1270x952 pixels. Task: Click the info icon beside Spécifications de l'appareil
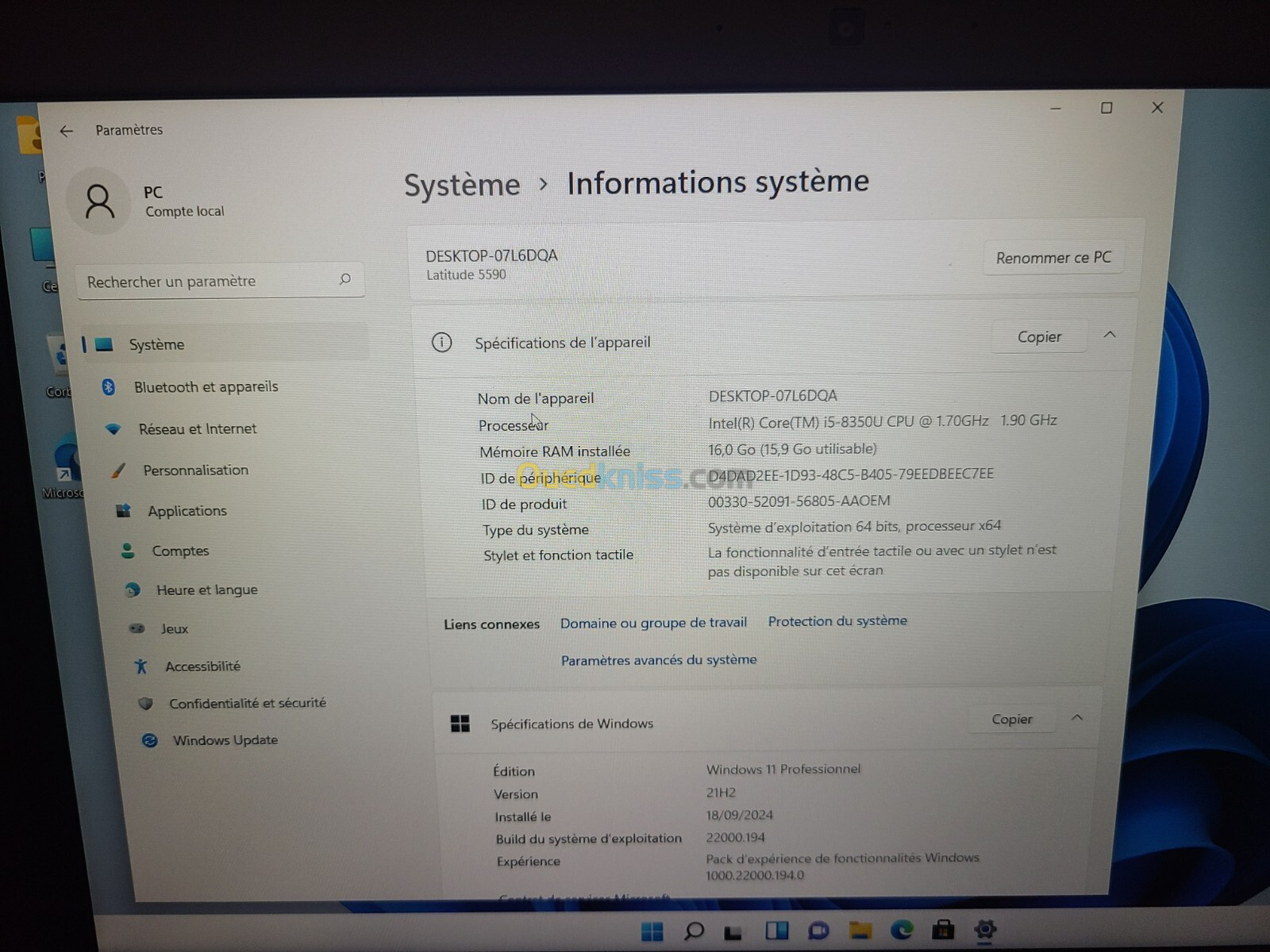[442, 343]
